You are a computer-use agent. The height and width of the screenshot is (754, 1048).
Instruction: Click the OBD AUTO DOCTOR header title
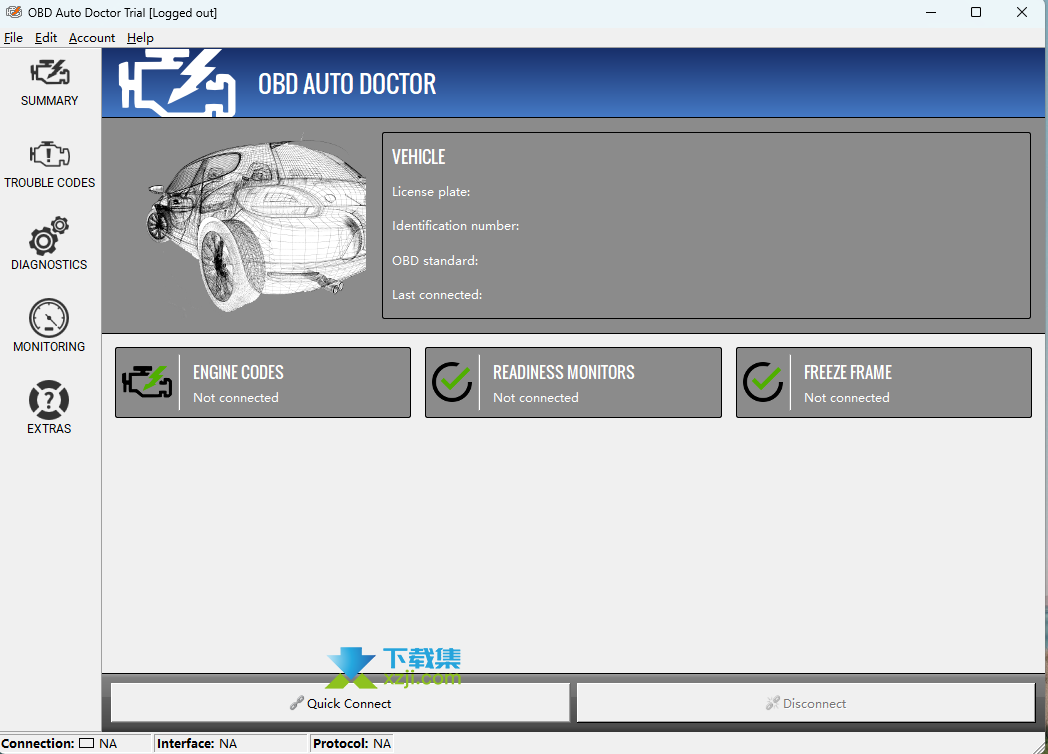coord(347,84)
